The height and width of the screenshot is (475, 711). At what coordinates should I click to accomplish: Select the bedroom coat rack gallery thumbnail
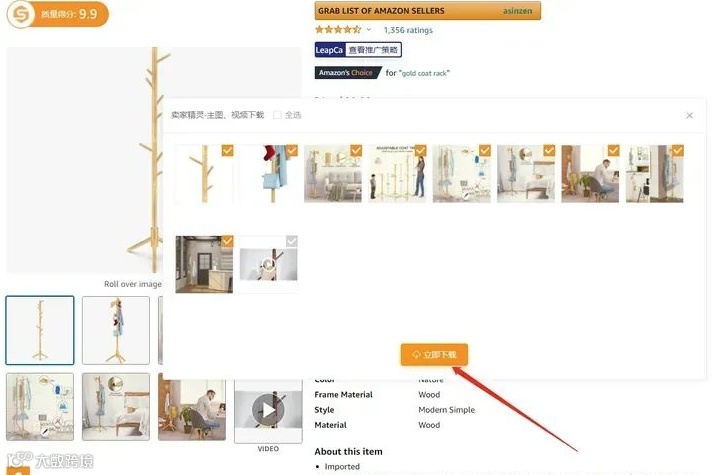pos(116,407)
